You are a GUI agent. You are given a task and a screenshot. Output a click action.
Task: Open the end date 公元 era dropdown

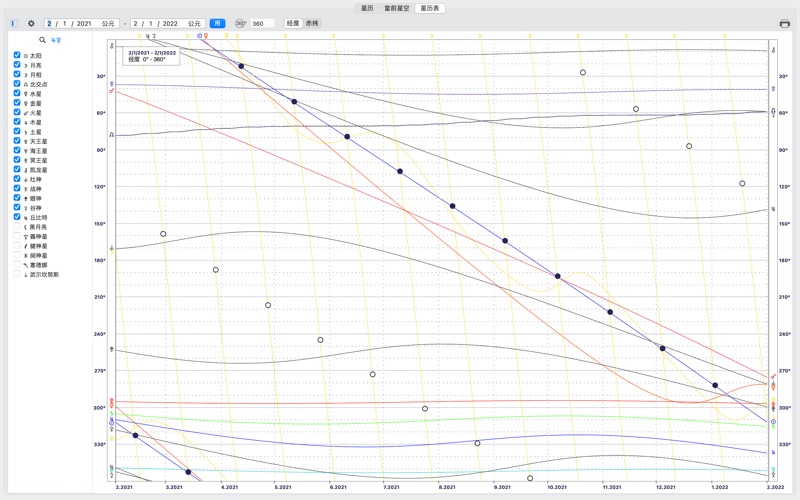[194, 23]
